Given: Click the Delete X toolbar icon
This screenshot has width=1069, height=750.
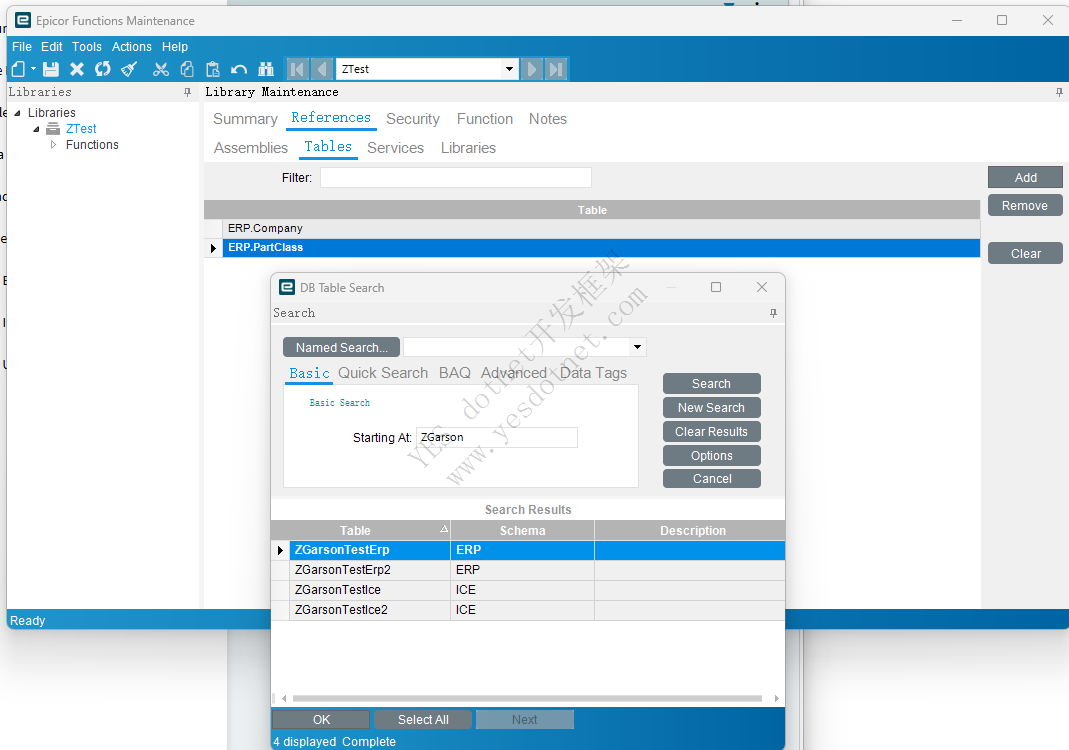Looking at the screenshot, I should (77, 69).
